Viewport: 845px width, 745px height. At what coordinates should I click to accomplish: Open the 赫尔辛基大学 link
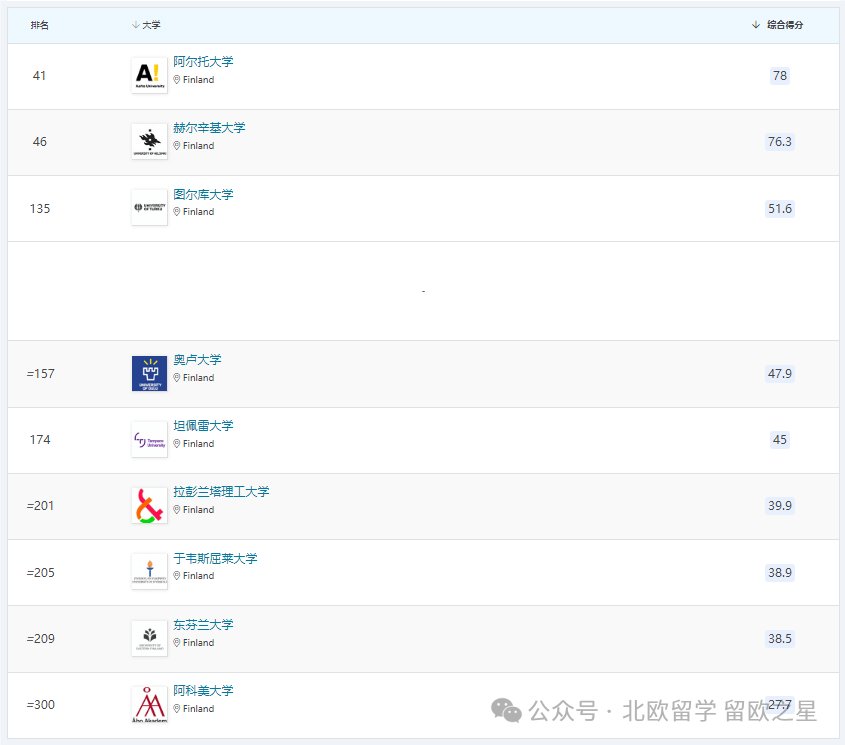pyautogui.click(x=209, y=128)
